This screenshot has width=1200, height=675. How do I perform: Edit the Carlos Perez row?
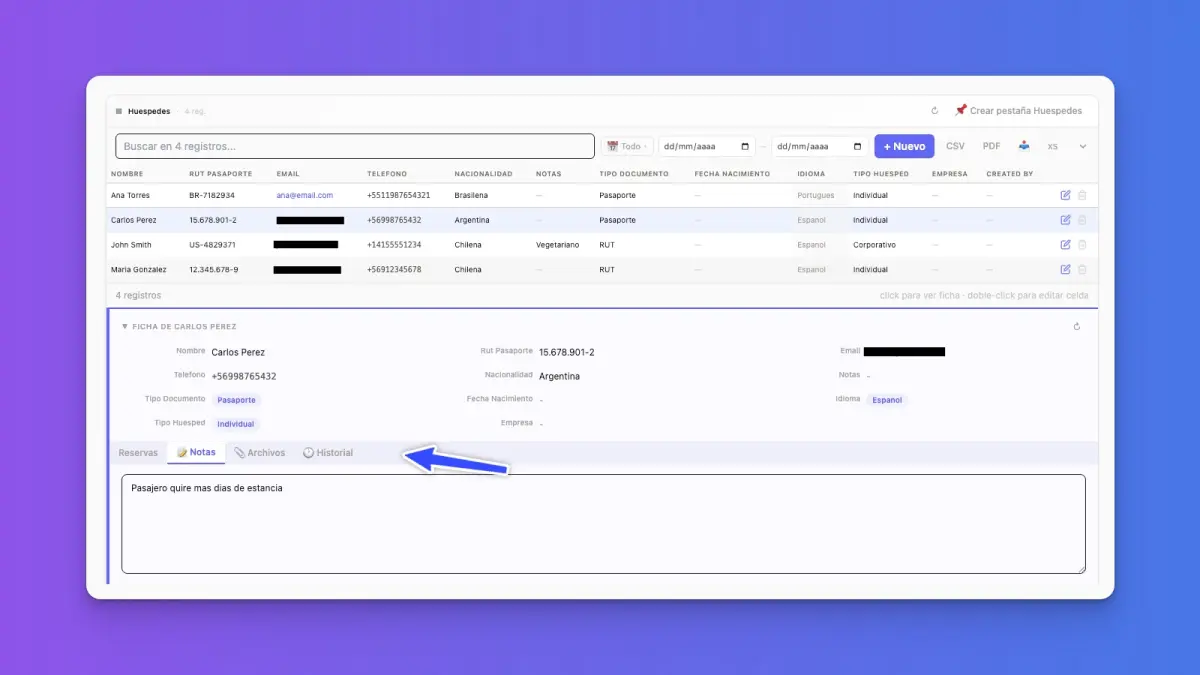[x=1065, y=220]
